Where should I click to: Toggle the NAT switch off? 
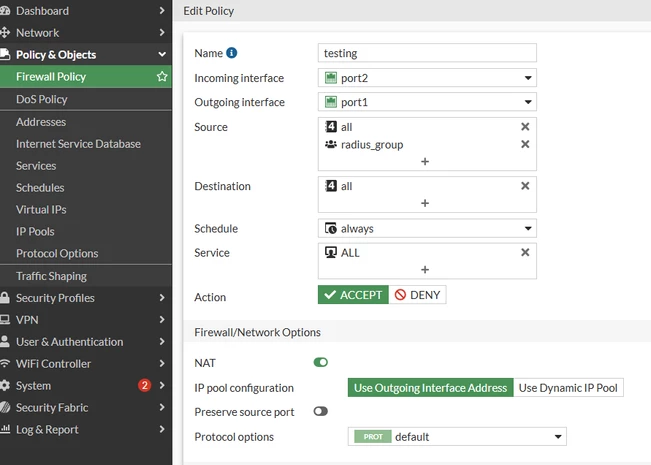coord(321,362)
